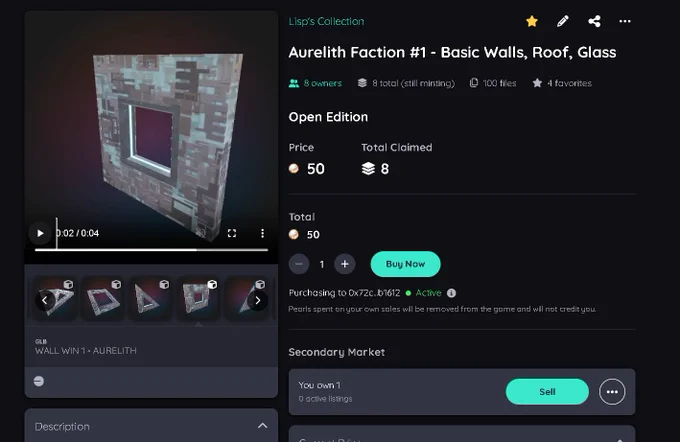Click the 4 favorites label

(562, 83)
